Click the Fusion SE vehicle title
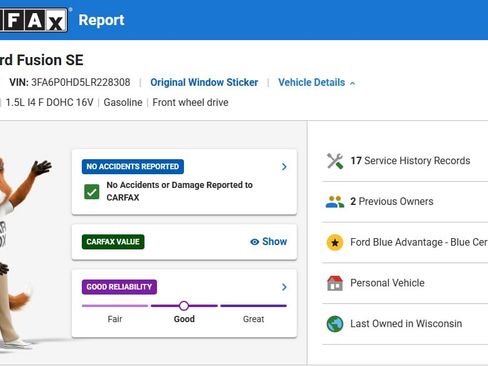Image resolution: width=488 pixels, height=366 pixels. 42,60
